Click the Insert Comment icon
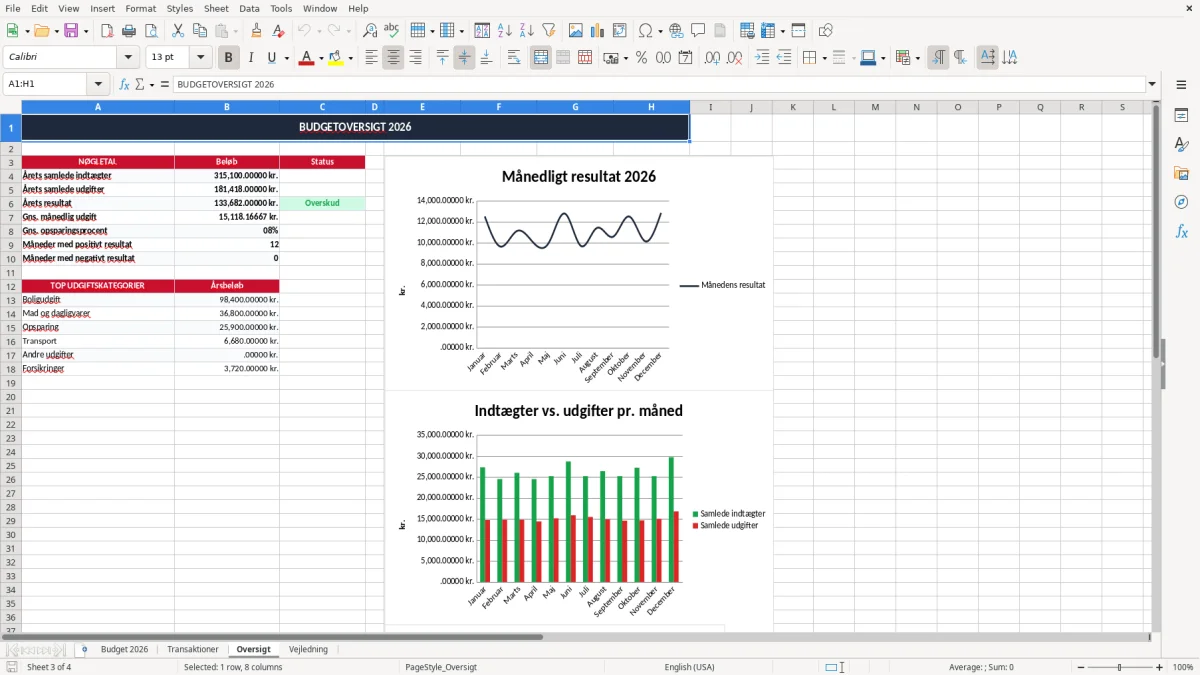This screenshot has height=675, width=1200. click(x=698, y=31)
